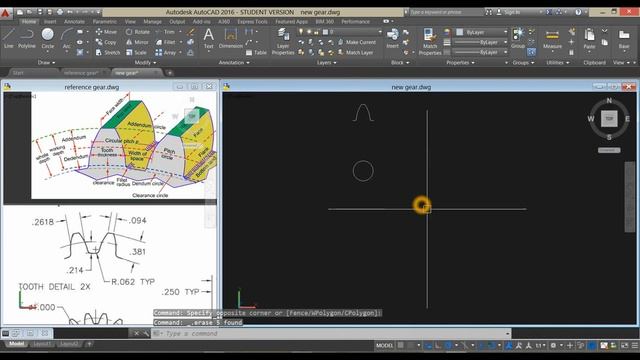
Task: Switch to Layout1 tab
Action: [x=42, y=344]
